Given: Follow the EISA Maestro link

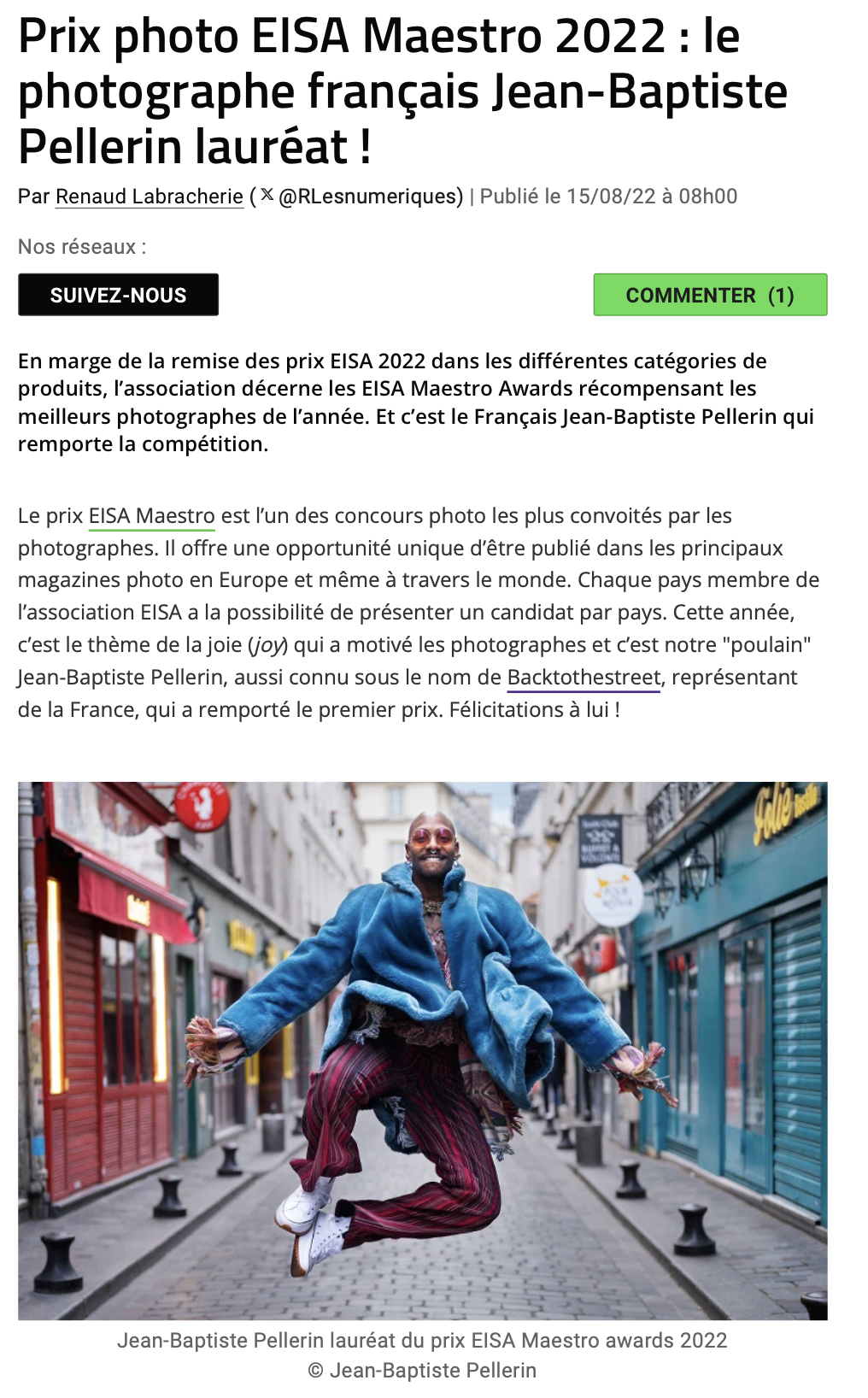Looking at the screenshot, I should pos(151,516).
